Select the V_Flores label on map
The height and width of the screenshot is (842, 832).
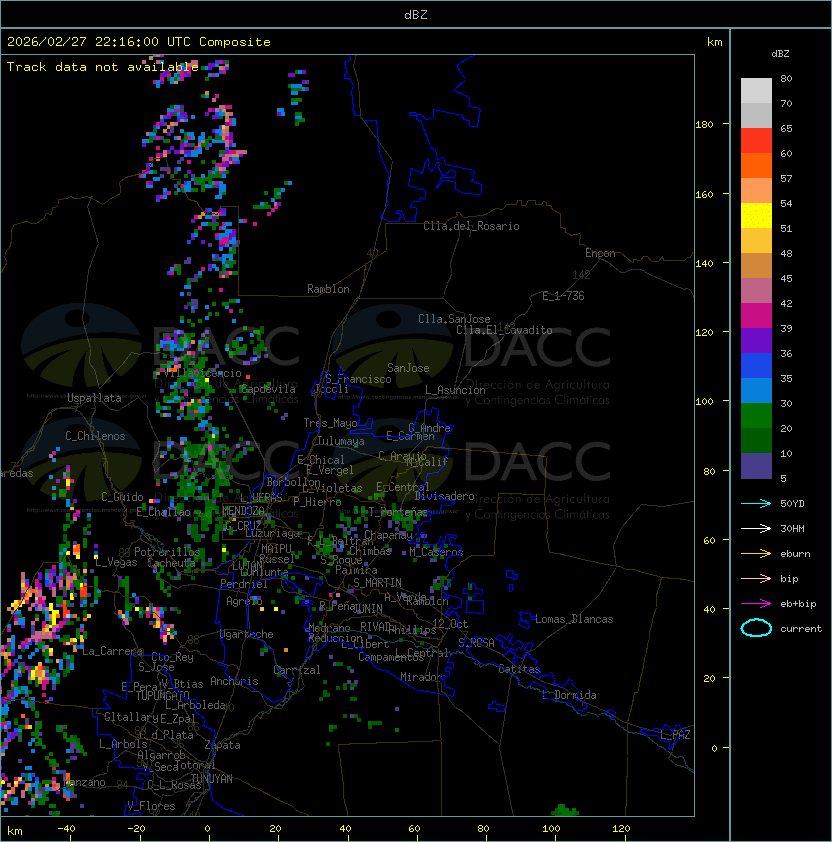(x=151, y=806)
